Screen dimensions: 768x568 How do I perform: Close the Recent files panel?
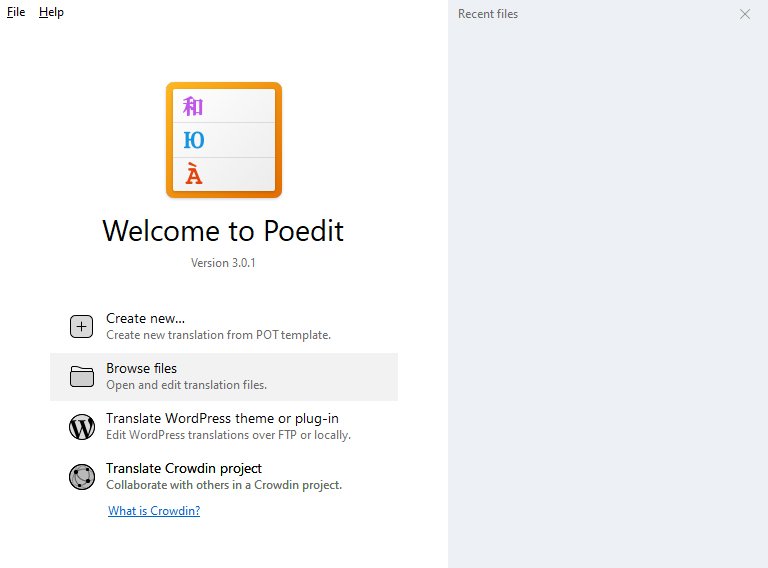pos(745,14)
